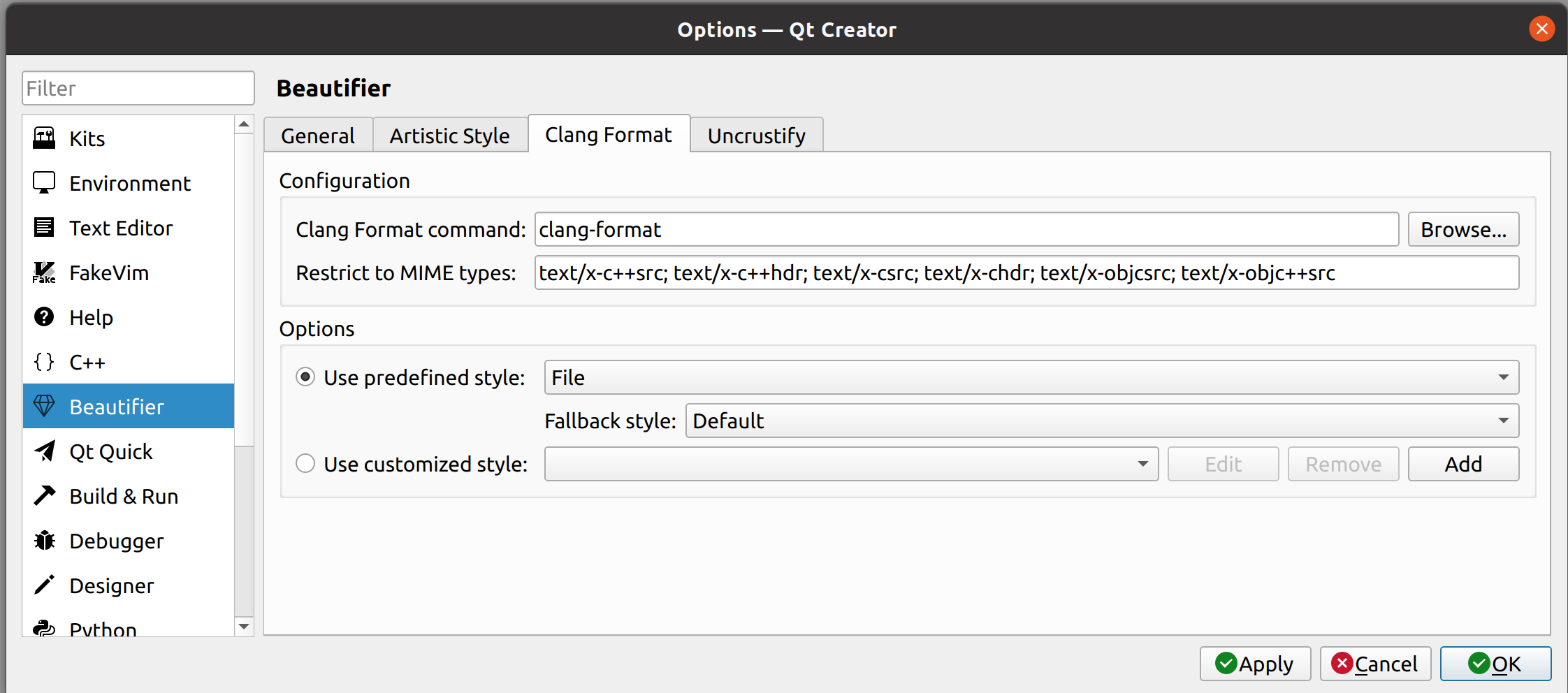Image resolution: width=1568 pixels, height=693 pixels.
Task: Open the FakeVim settings category
Action: 129,272
